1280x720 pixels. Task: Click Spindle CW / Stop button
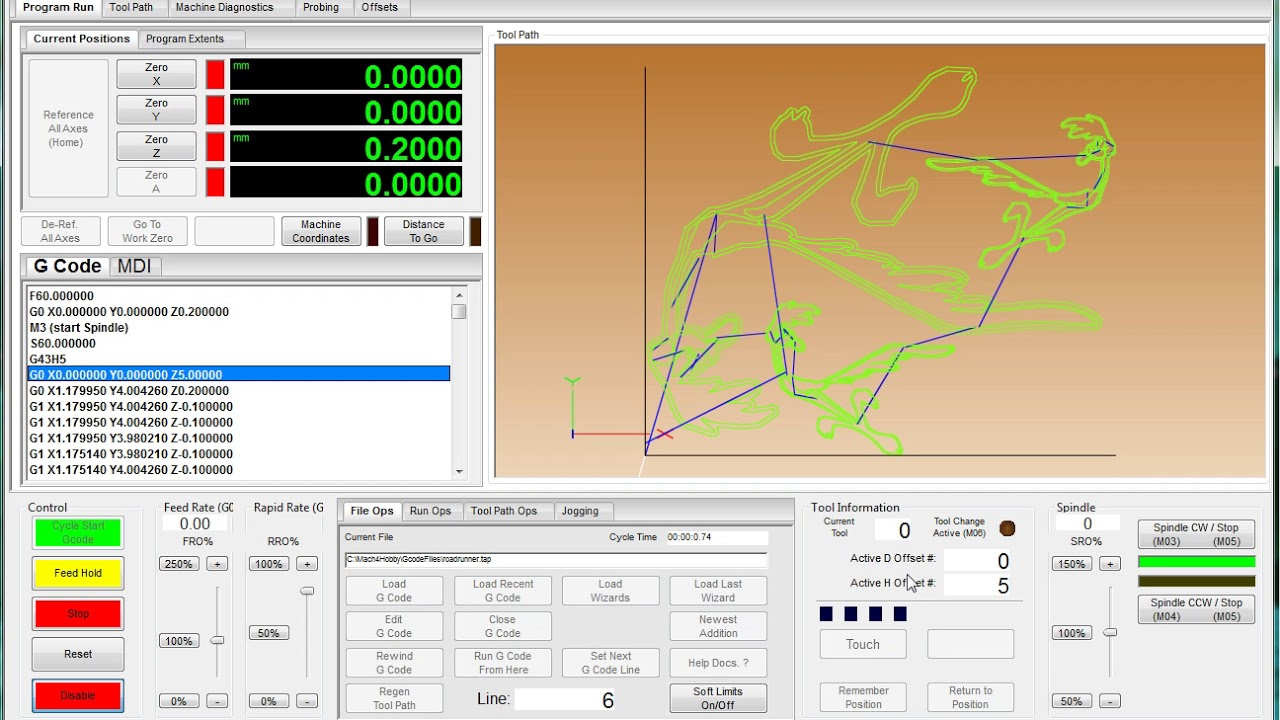pos(1196,534)
